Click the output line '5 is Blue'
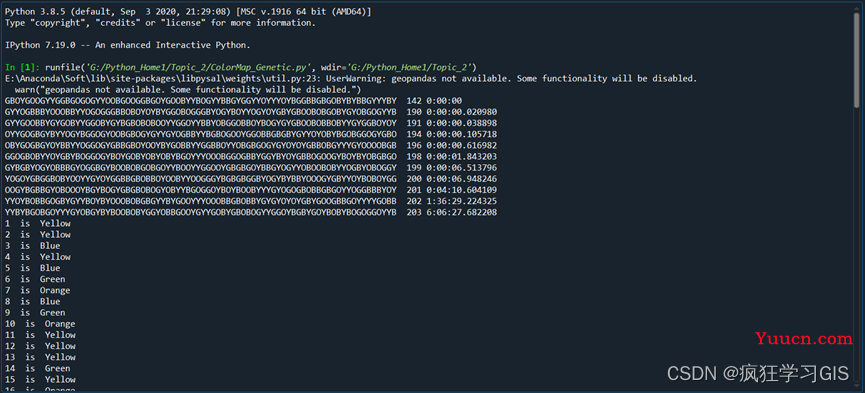The width and height of the screenshot is (865, 393). click(33, 268)
